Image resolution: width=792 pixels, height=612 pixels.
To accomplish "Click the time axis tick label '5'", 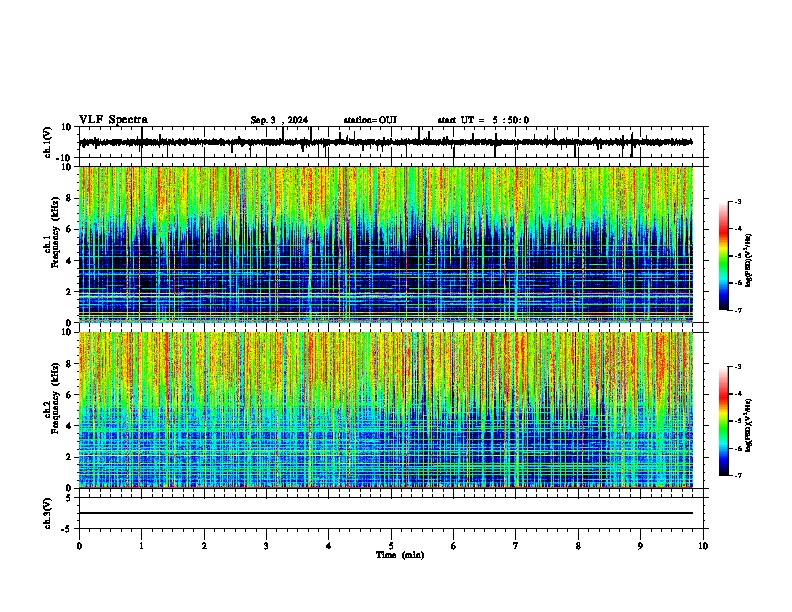I will tap(391, 546).
